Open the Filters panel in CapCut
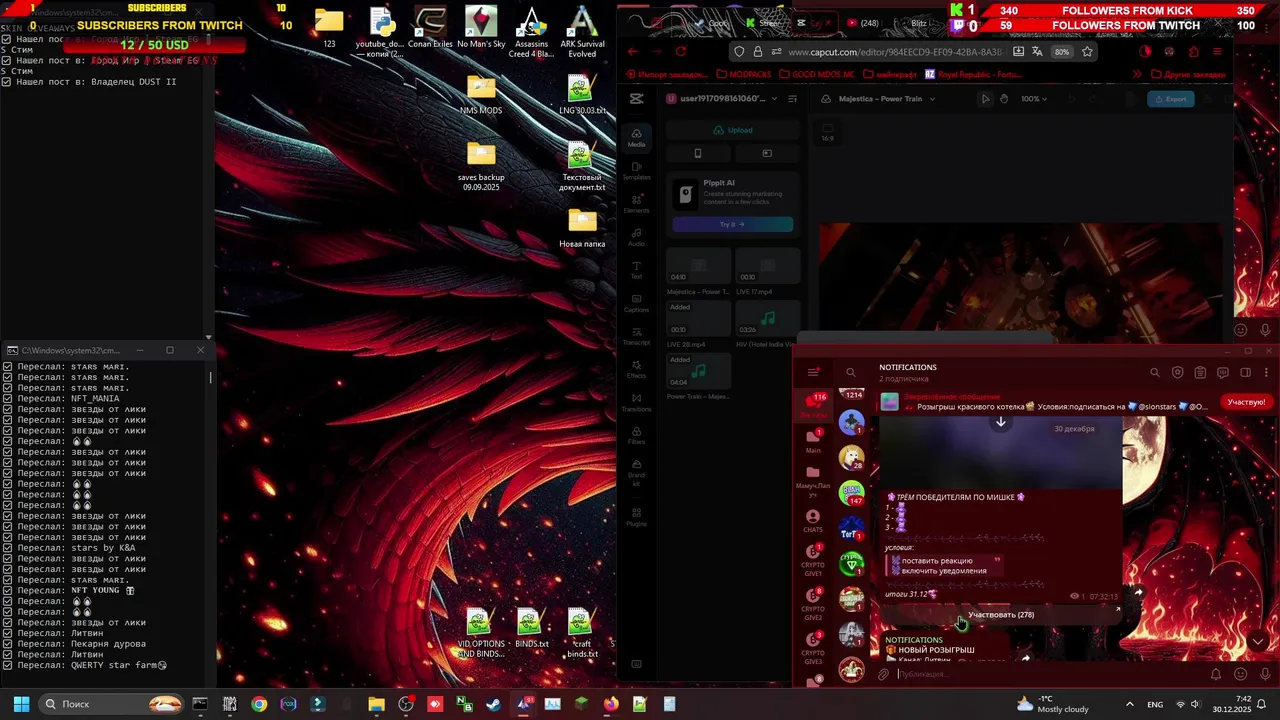The height and width of the screenshot is (720, 1280). click(636, 435)
